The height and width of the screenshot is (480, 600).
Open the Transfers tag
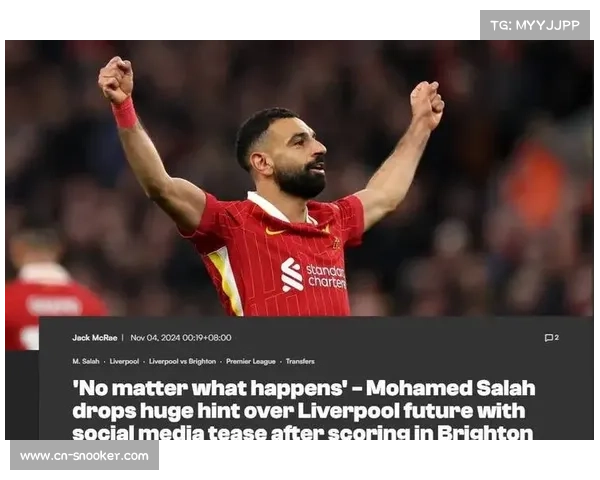point(300,361)
